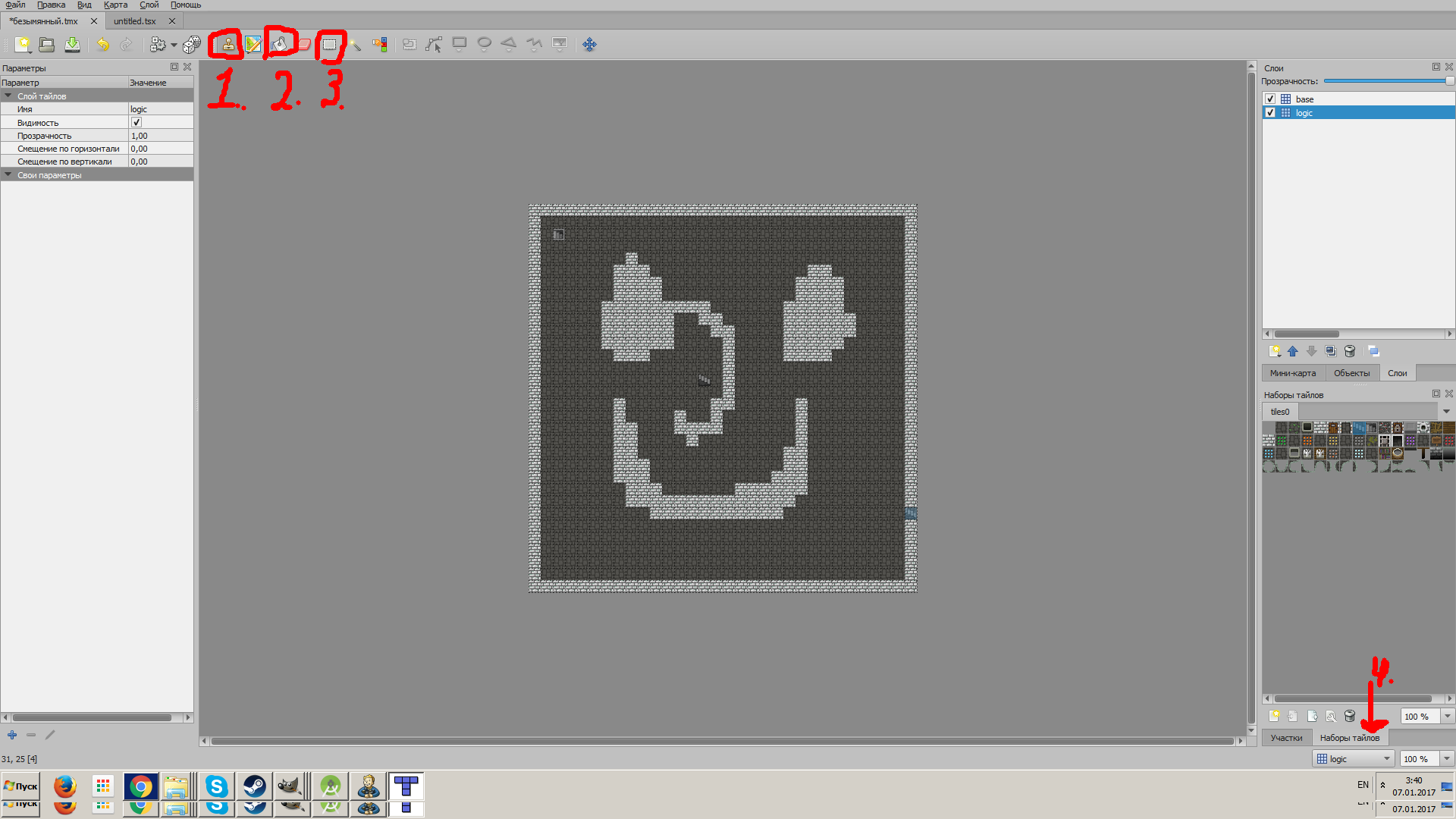Image resolution: width=1456 pixels, height=819 pixels.
Task: Click the Undo arrow icon
Action: [102, 45]
